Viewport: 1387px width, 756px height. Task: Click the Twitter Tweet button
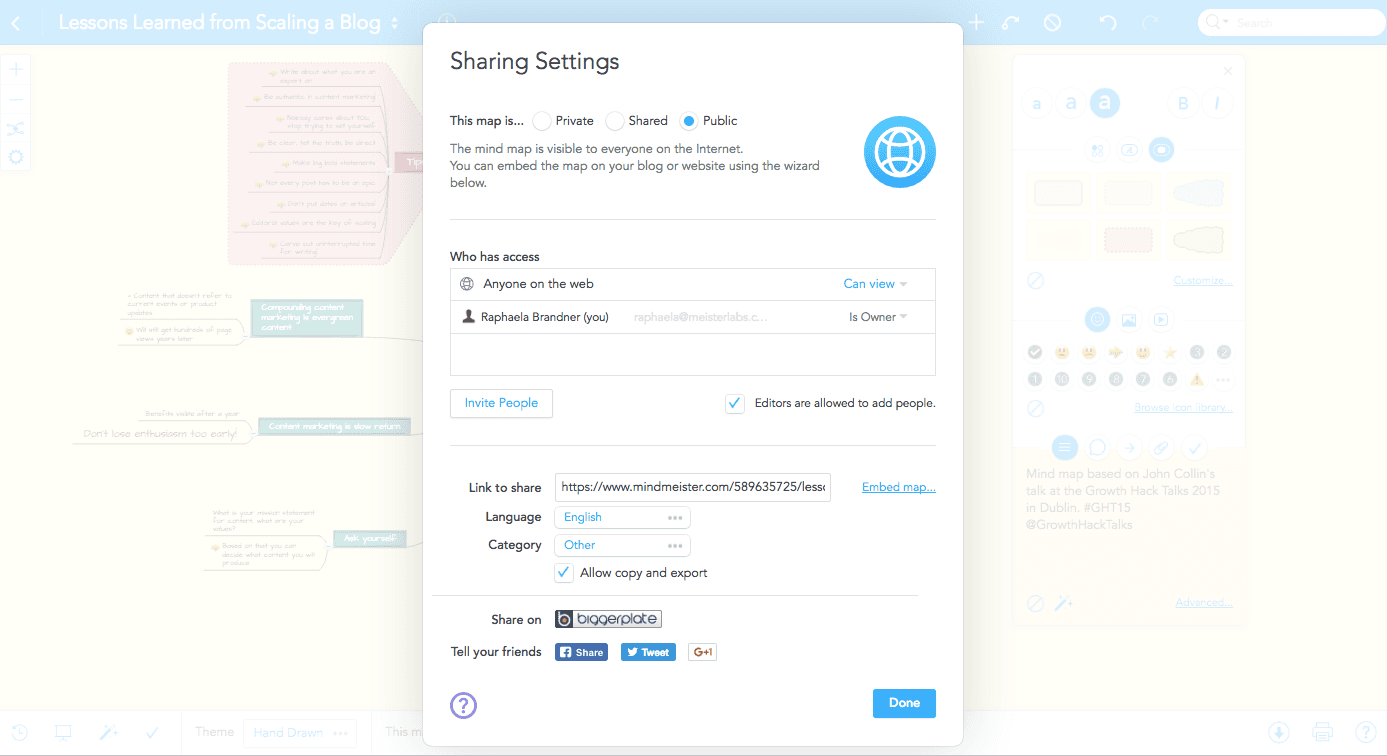coord(648,652)
